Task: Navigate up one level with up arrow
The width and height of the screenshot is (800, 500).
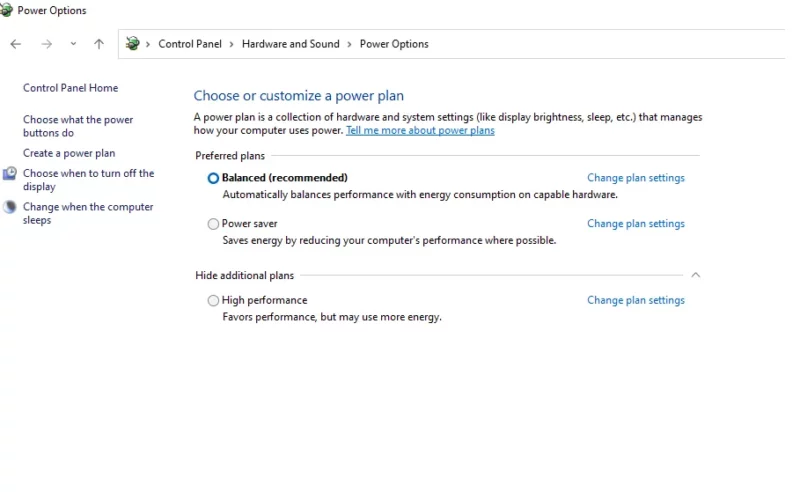Action: click(99, 44)
